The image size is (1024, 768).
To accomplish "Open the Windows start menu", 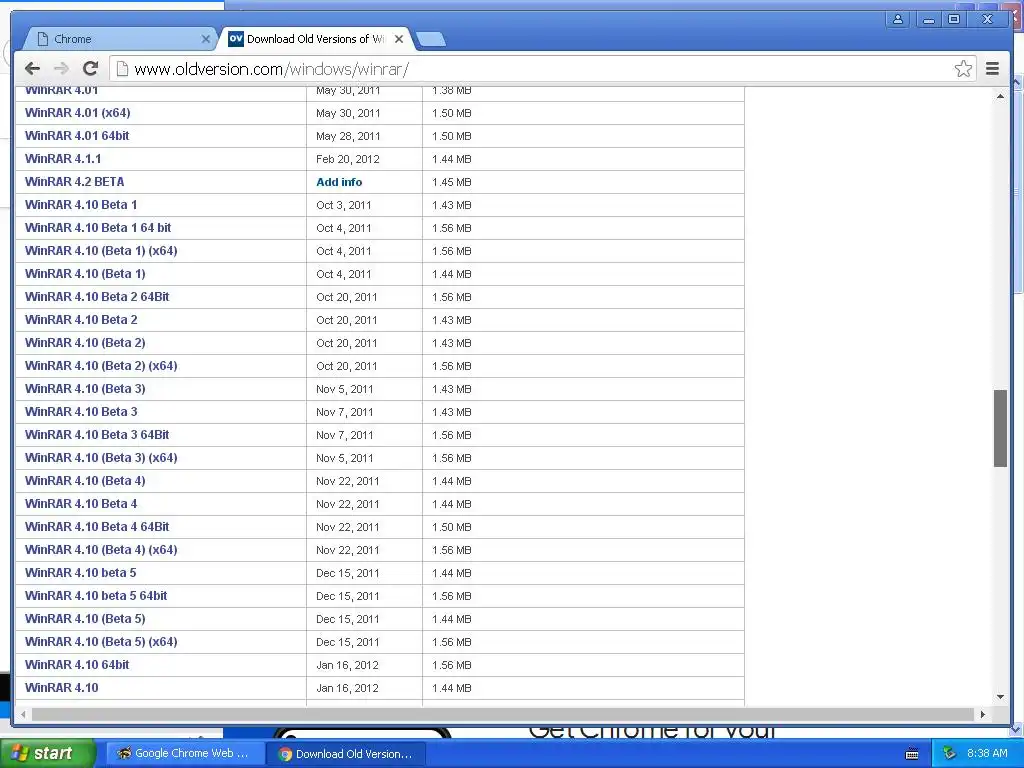I will [x=48, y=754].
